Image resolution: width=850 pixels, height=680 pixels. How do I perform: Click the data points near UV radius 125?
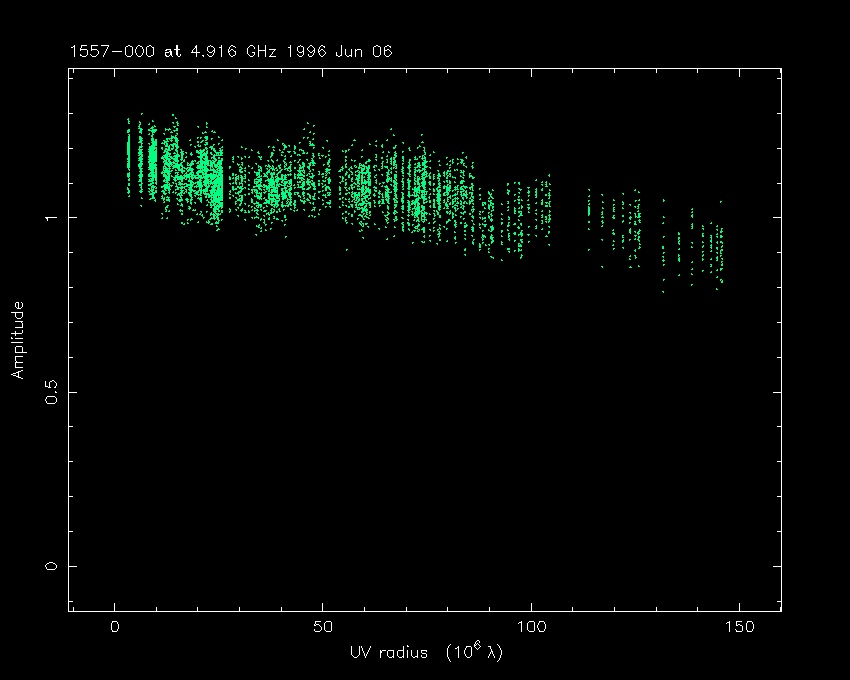point(634,225)
